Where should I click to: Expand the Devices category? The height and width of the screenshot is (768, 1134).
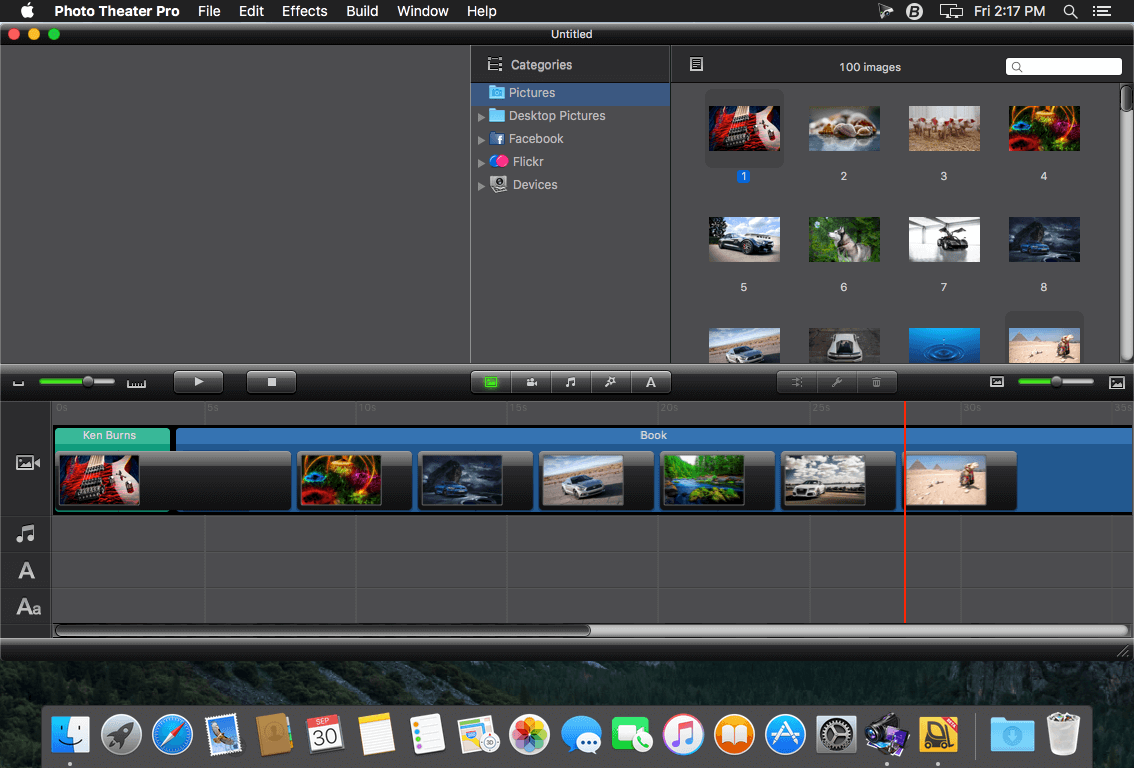[x=481, y=186]
